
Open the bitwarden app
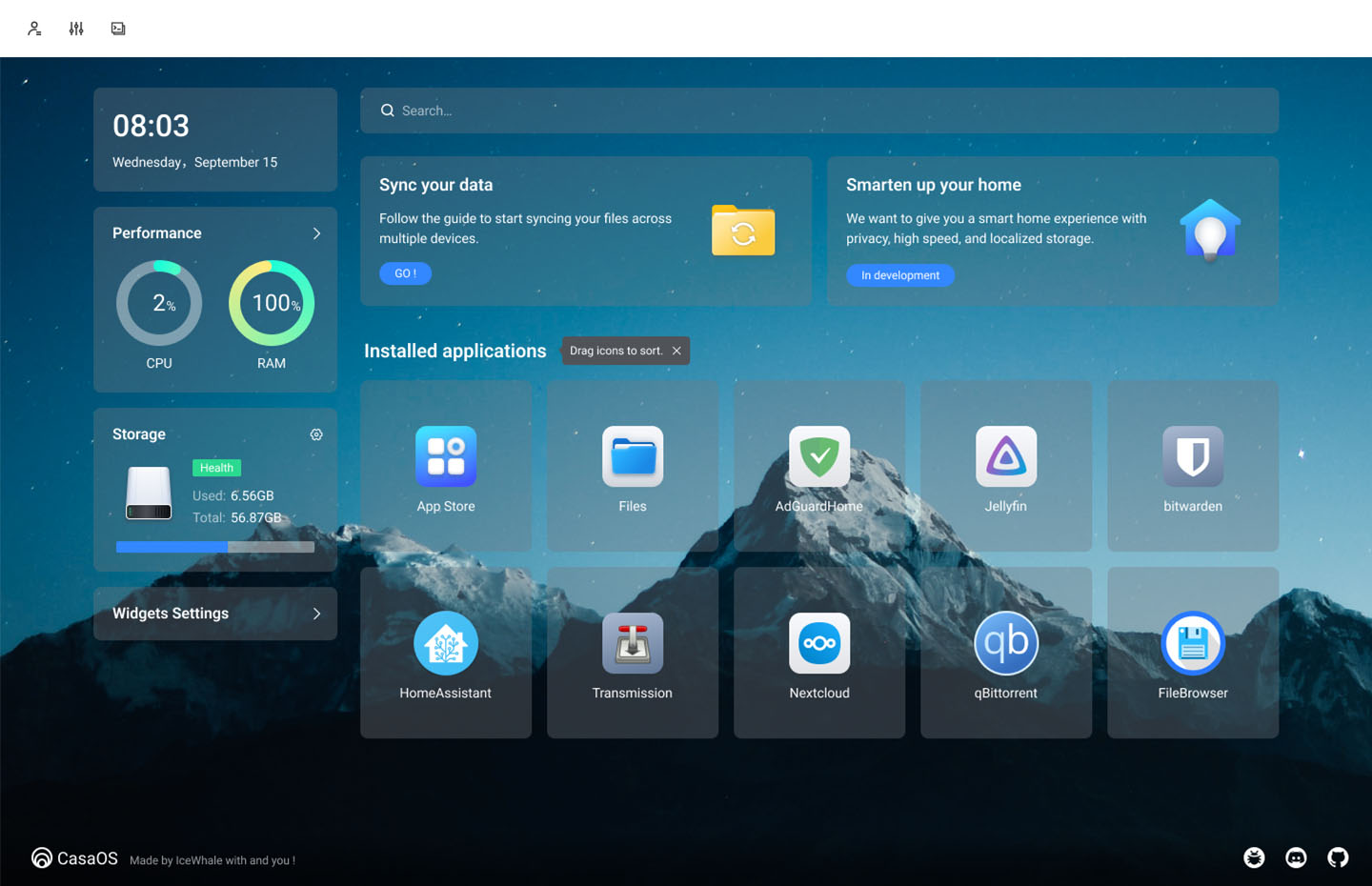pos(1192,457)
